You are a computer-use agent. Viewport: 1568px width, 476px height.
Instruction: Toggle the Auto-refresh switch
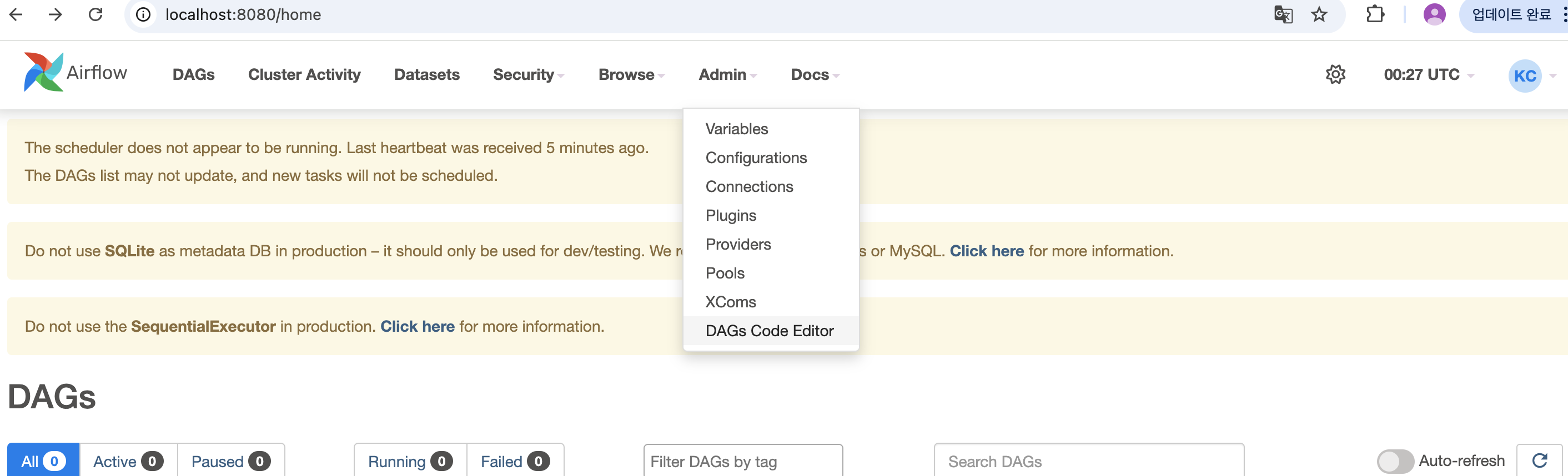[1395, 461]
